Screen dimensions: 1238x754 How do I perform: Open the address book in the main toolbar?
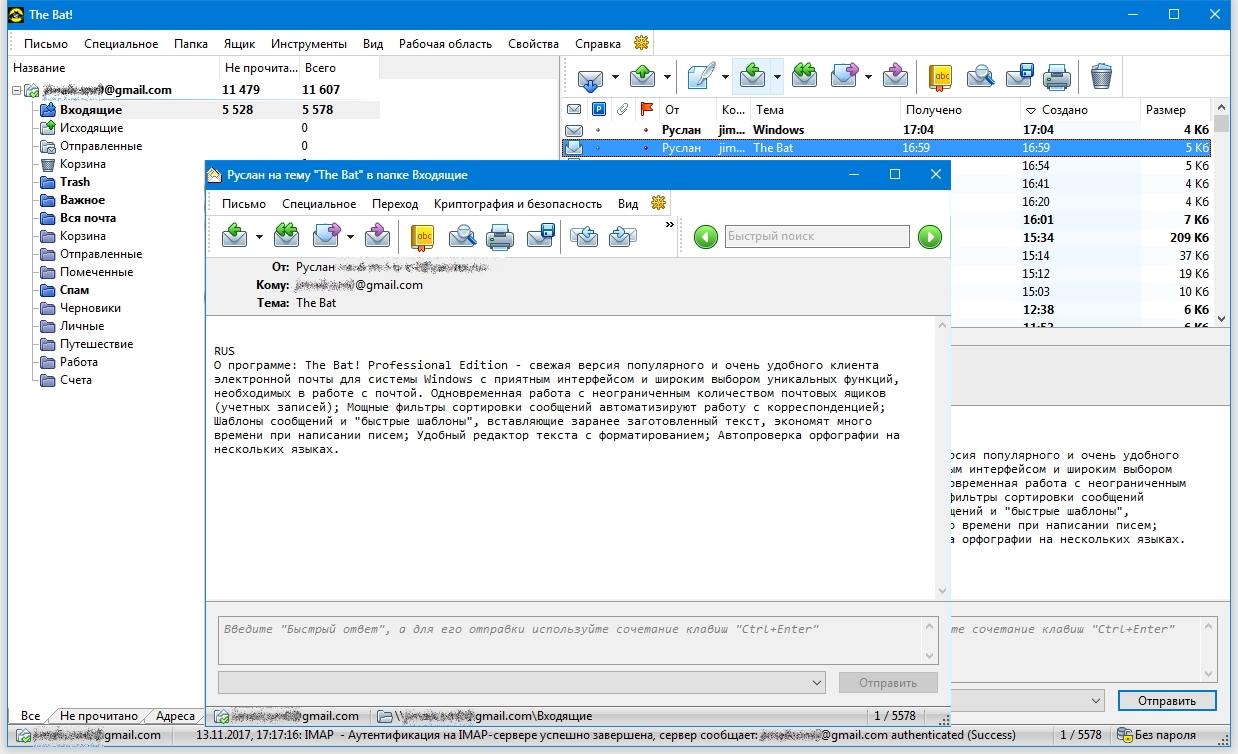pyautogui.click(x=940, y=77)
